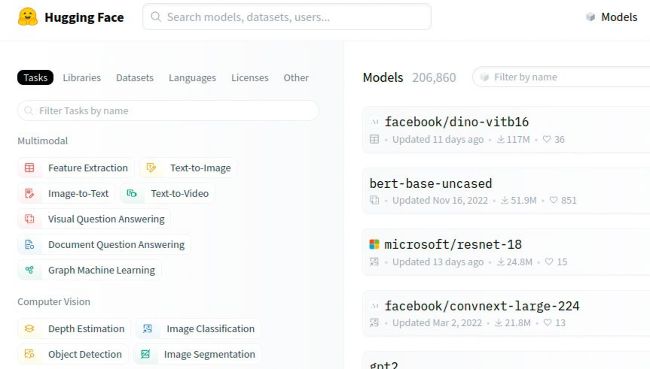Screen dimensions: 650x369
Task: Click the 206,860 models count
Action: [434, 78]
